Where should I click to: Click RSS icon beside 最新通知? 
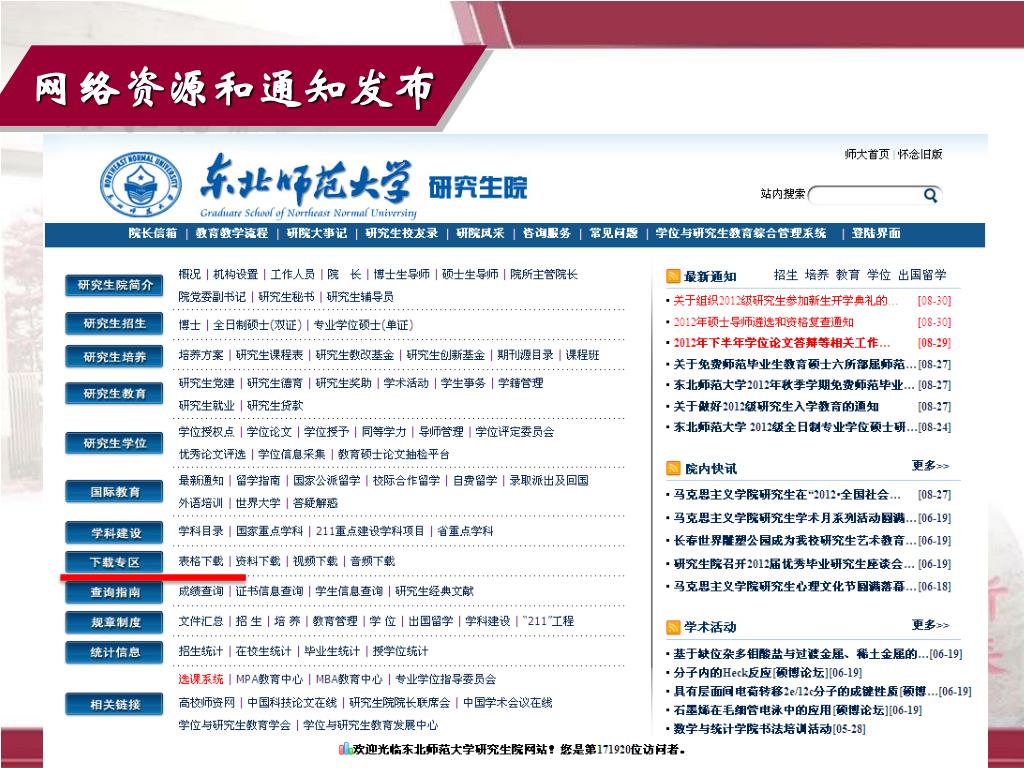pyautogui.click(x=673, y=276)
